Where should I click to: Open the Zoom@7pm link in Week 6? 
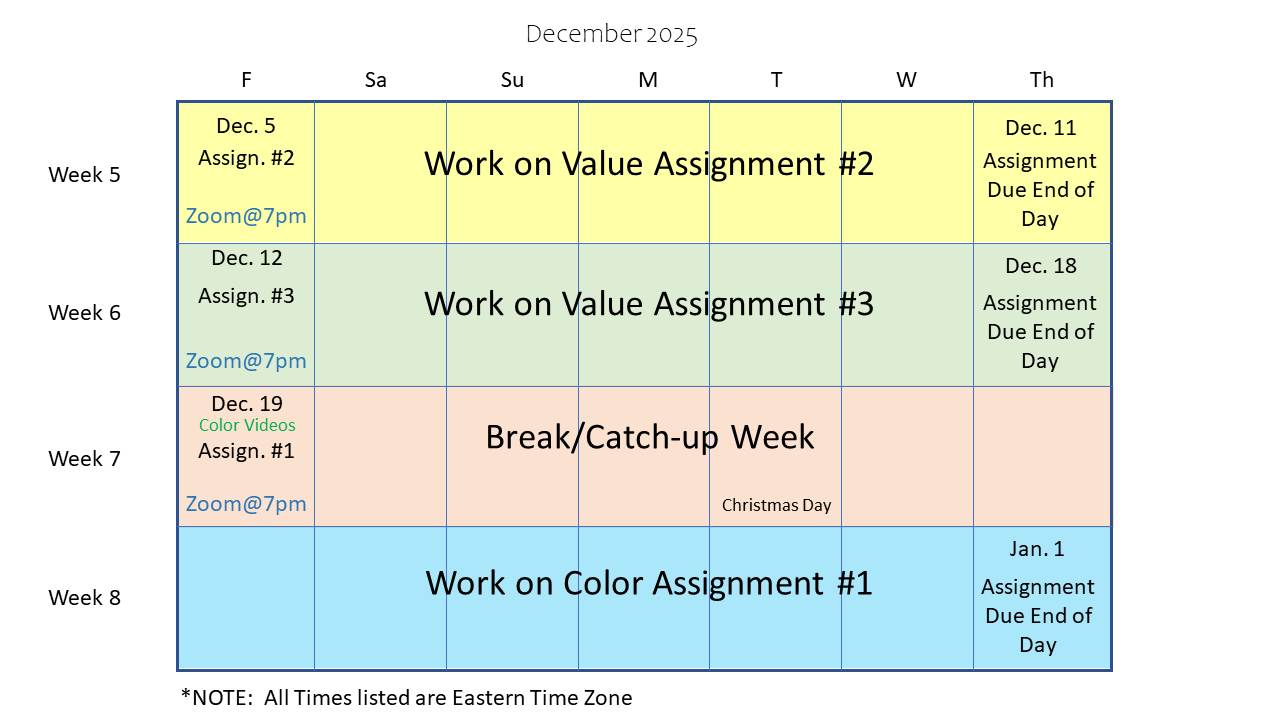[x=246, y=360]
